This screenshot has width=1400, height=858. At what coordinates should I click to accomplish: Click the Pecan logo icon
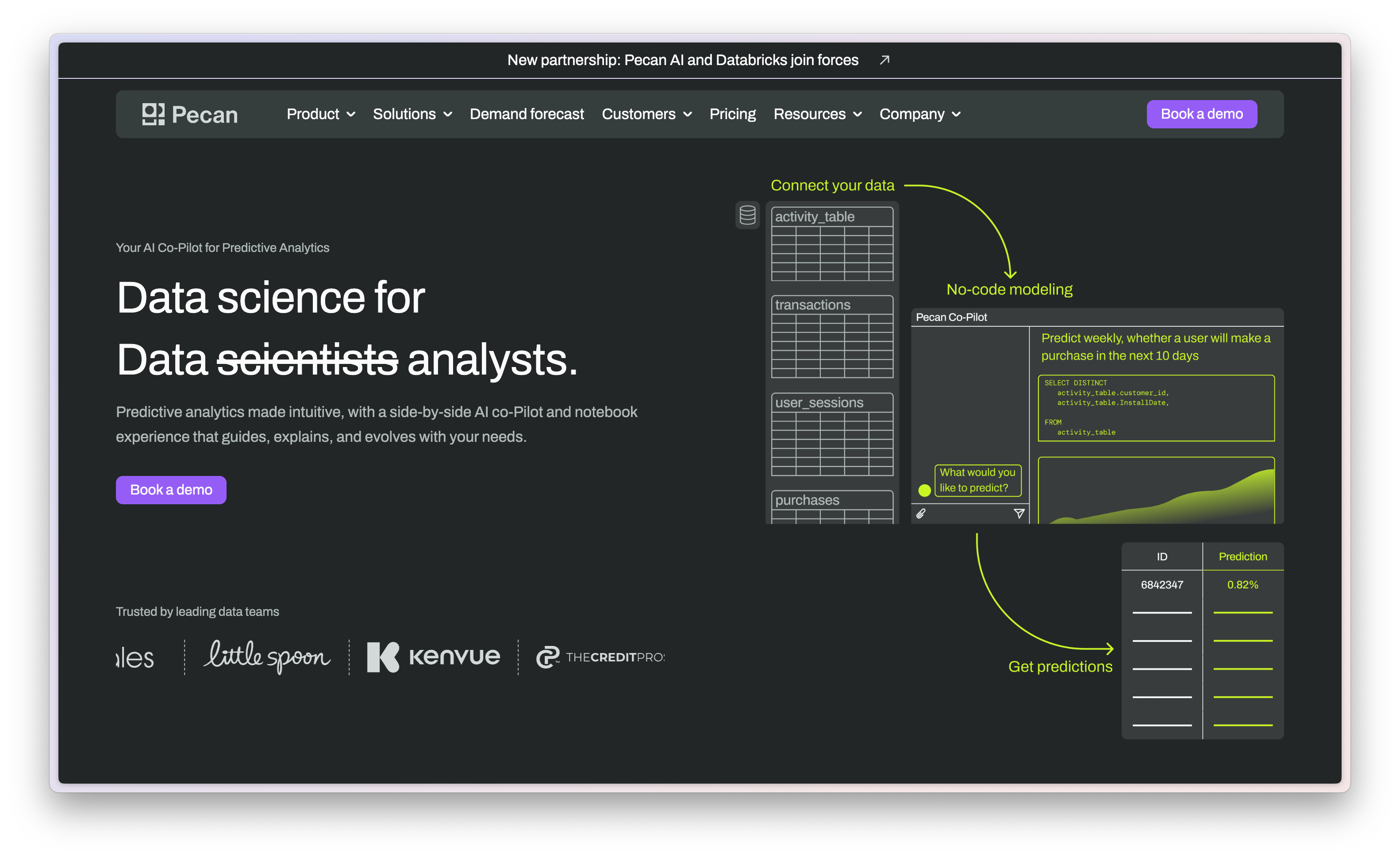pyautogui.click(x=154, y=114)
